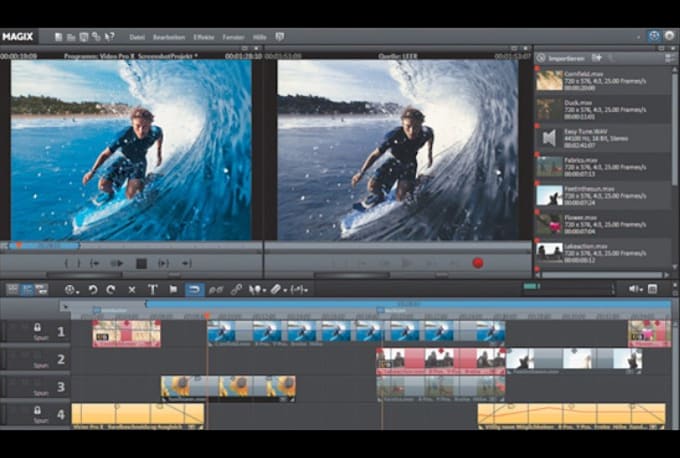
Task: Open the mouse mode dropdown with lightbulb icon
Action: point(257,290)
